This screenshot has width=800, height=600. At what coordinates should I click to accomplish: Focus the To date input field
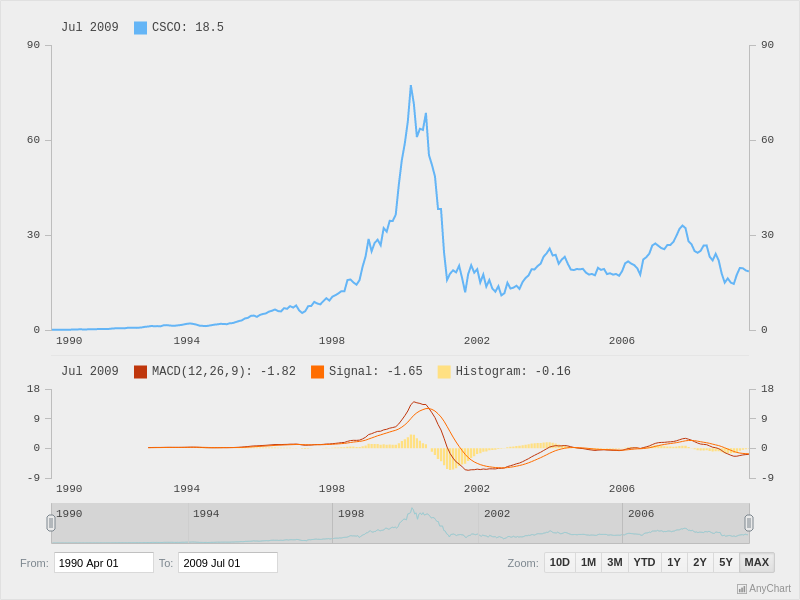pos(228,563)
